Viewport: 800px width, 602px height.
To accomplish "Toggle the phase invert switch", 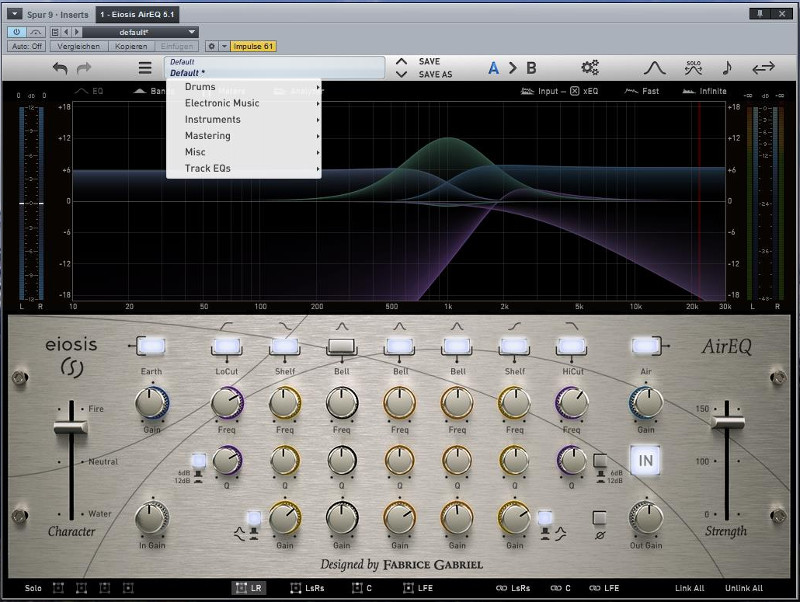I will pyautogui.click(x=599, y=518).
